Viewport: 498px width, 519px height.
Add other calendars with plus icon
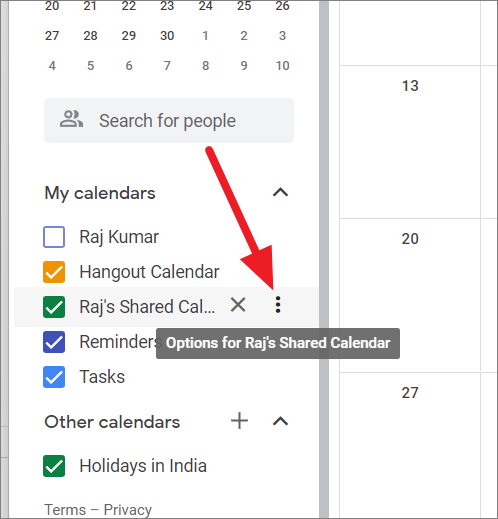pyautogui.click(x=239, y=421)
